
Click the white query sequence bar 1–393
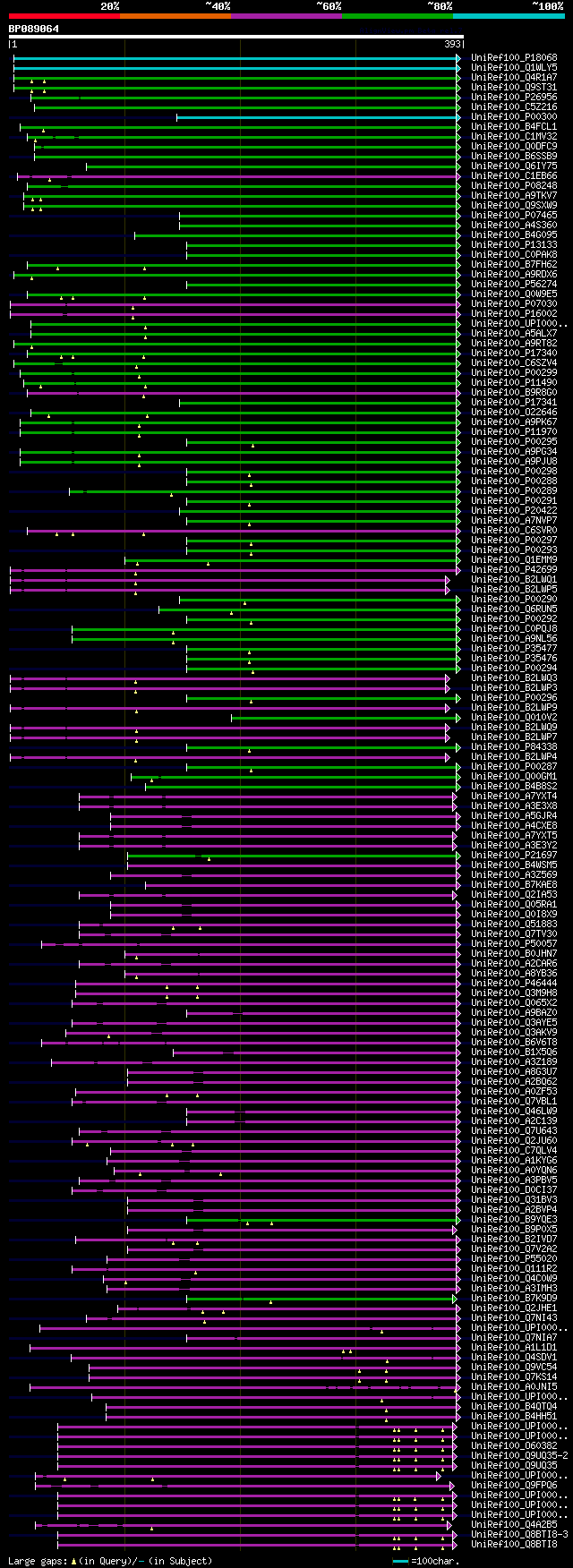[236, 37]
